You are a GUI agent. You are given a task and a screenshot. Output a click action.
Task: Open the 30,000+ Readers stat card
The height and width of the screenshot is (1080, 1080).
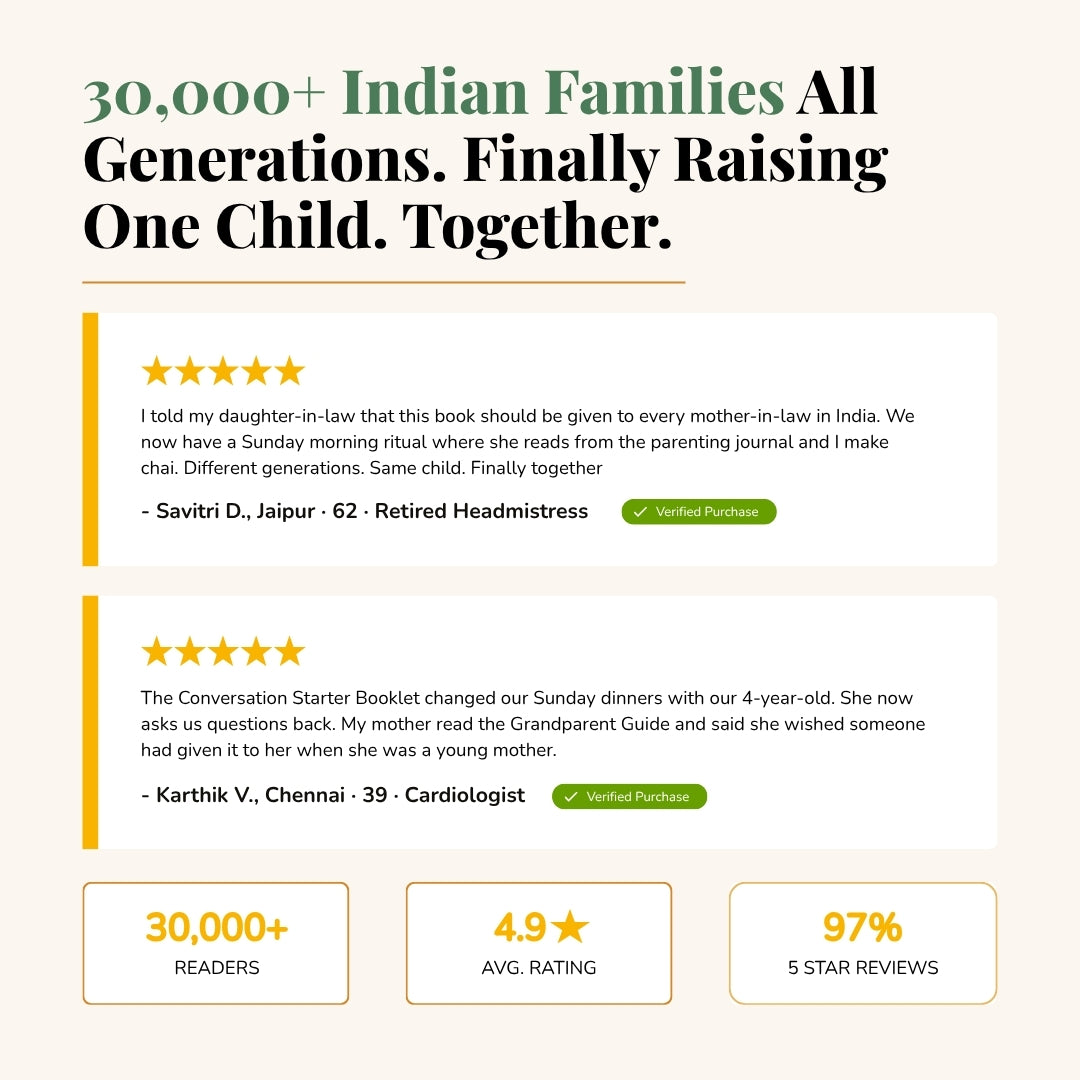tap(216, 943)
